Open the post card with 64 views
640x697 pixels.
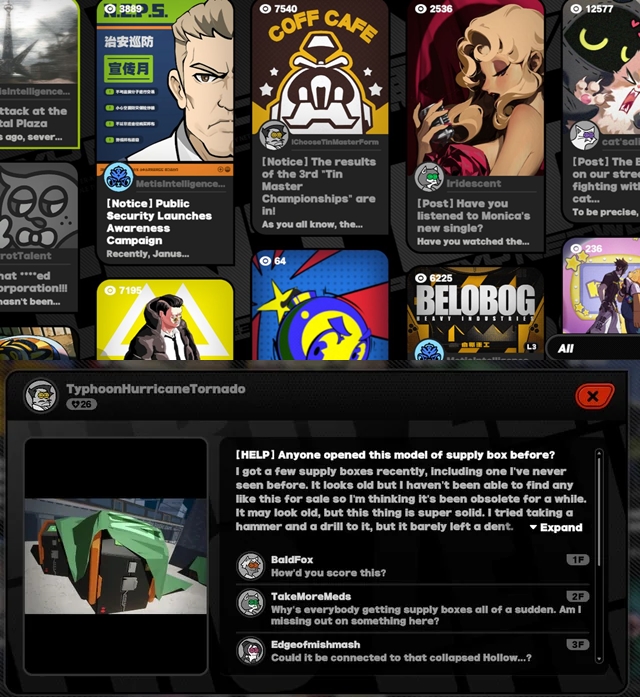coord(320,305)
